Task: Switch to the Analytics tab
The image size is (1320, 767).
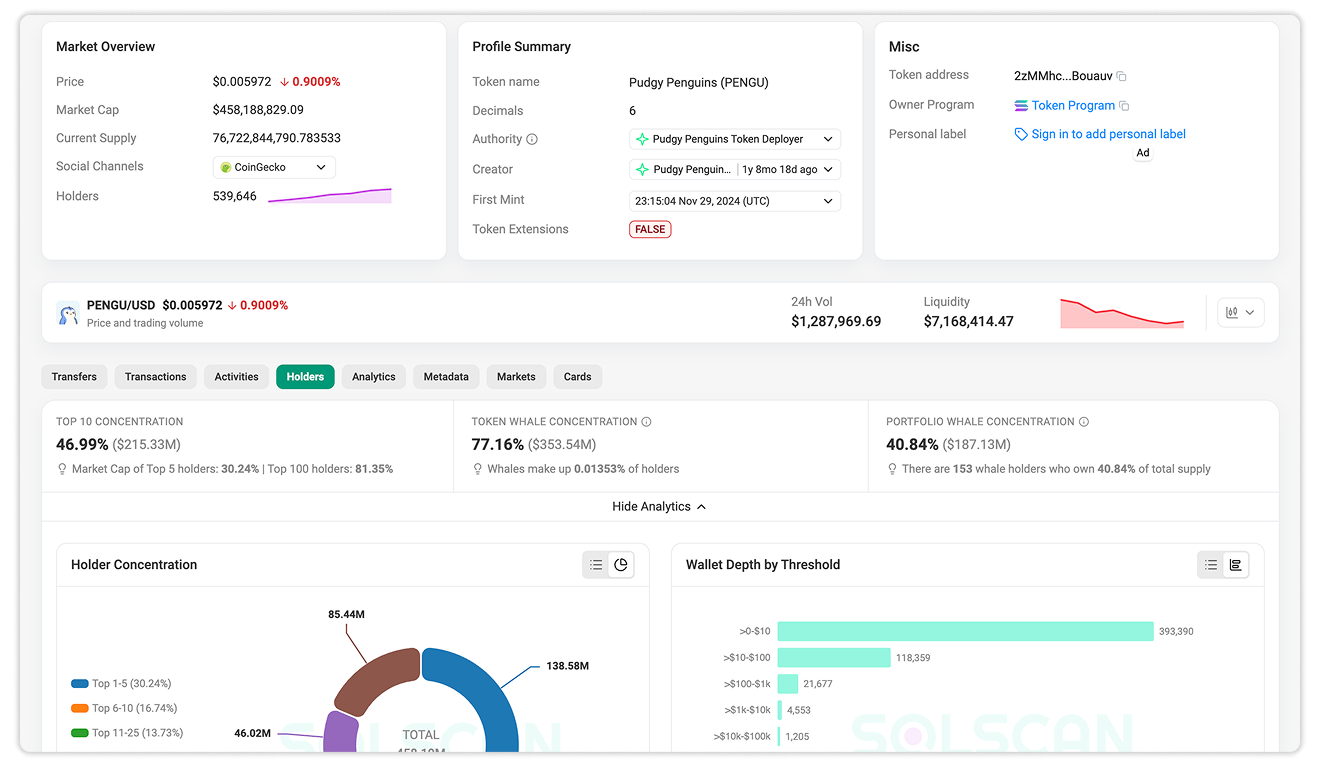Action: pos(374,377)
